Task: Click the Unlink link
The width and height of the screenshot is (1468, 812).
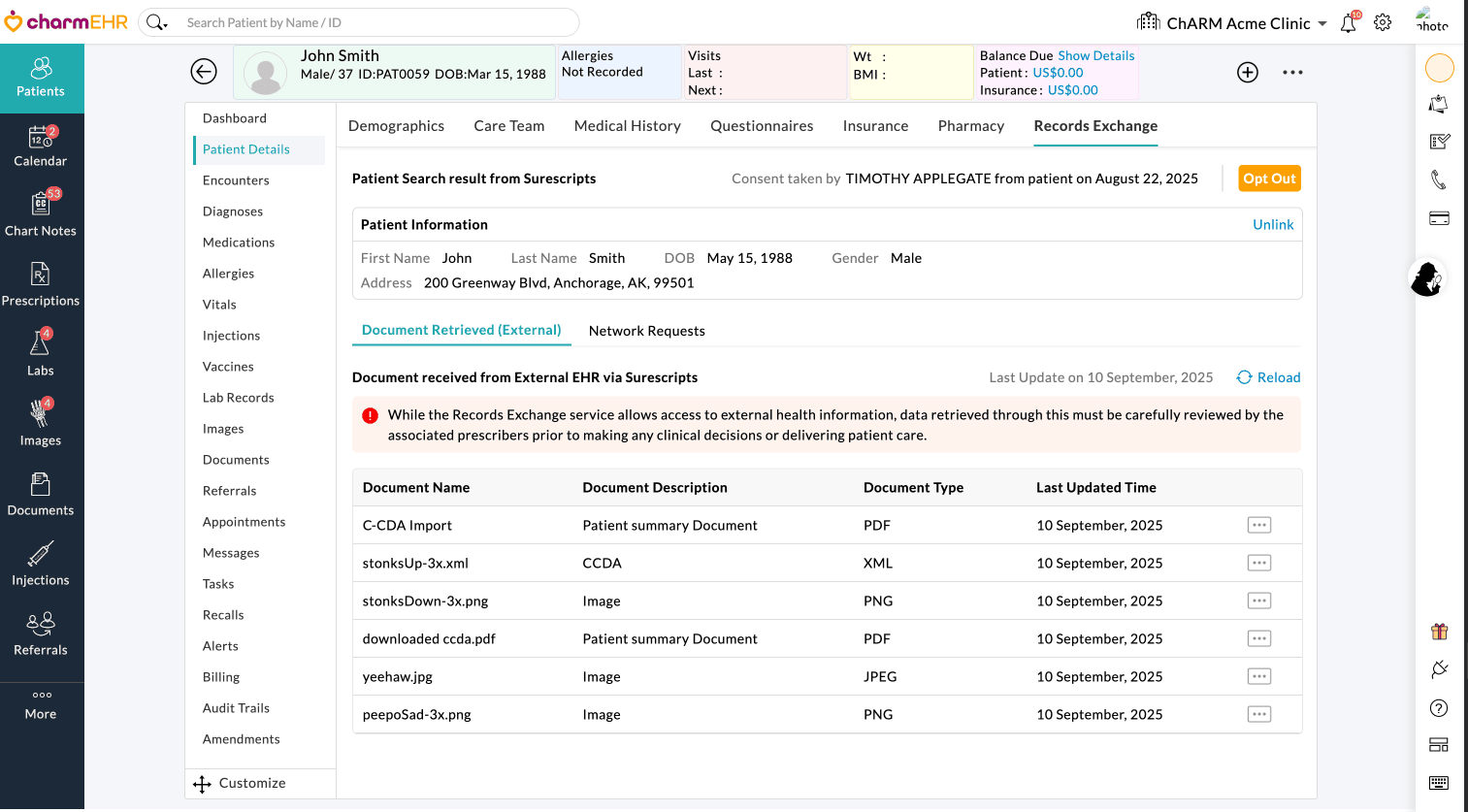Action: 1273,224
